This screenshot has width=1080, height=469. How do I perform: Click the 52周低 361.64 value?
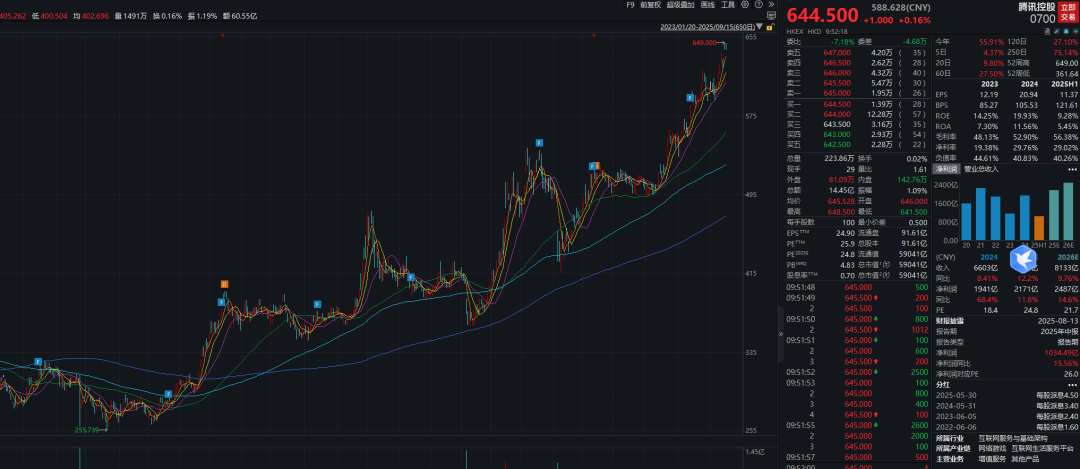tap(1068, 73)
